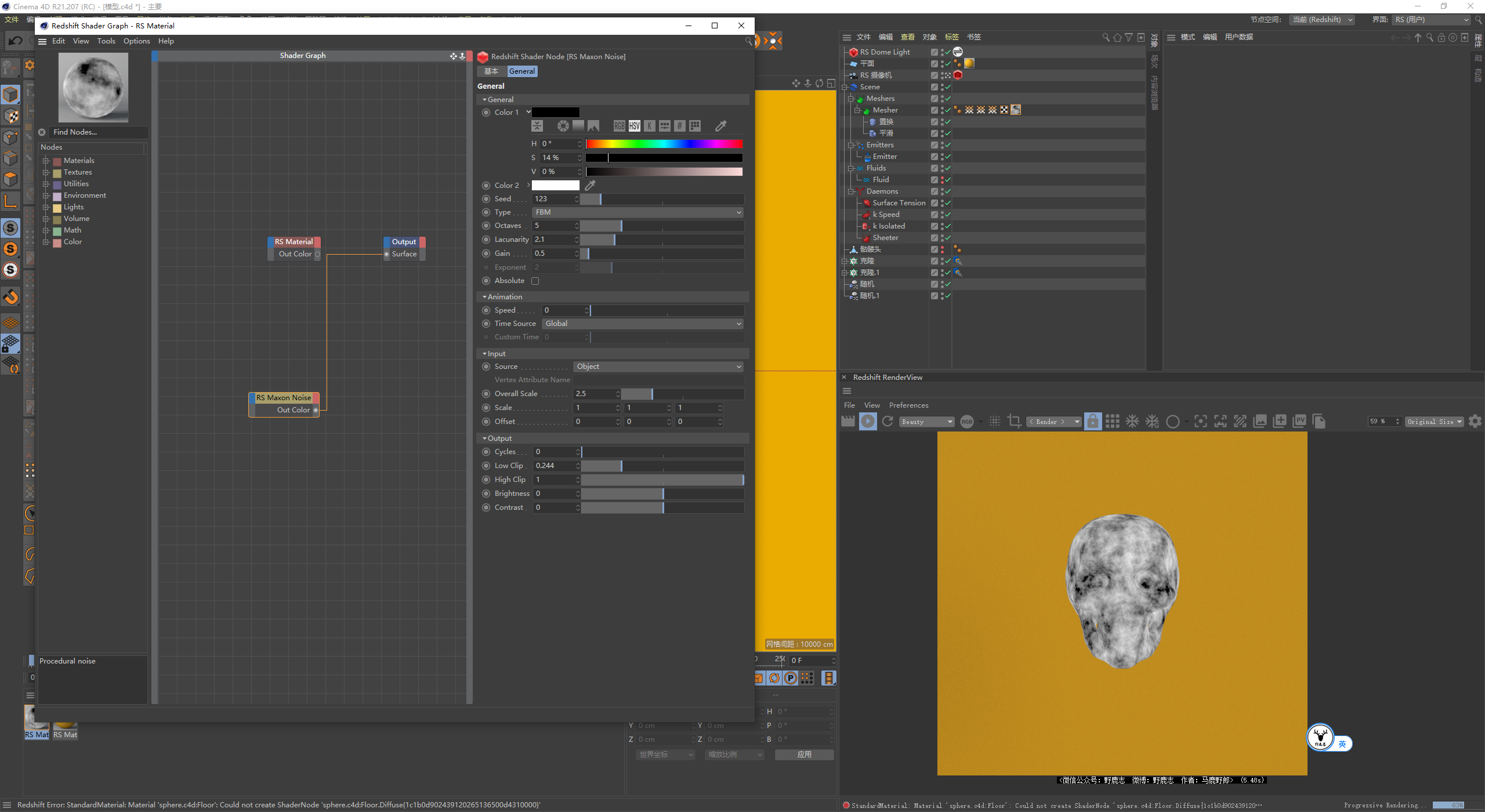Viewport: 1485px width, 812px height.
Task: Select the RGB color mode icon
Action: tap(620, 126)
